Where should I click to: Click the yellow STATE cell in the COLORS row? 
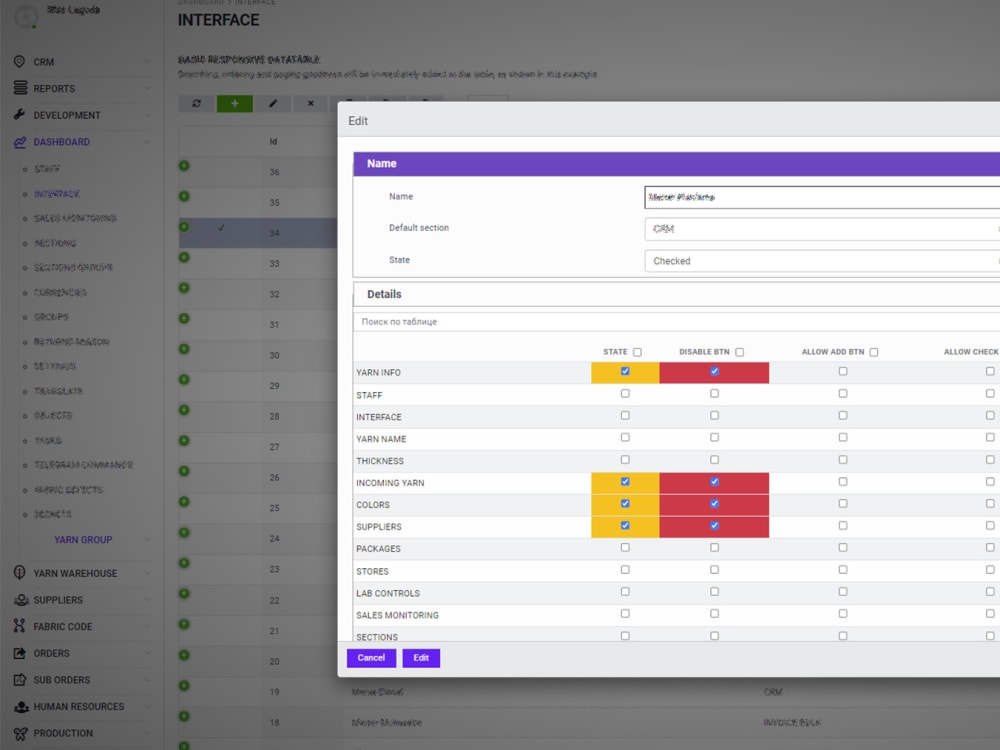[x=624, y=505]
